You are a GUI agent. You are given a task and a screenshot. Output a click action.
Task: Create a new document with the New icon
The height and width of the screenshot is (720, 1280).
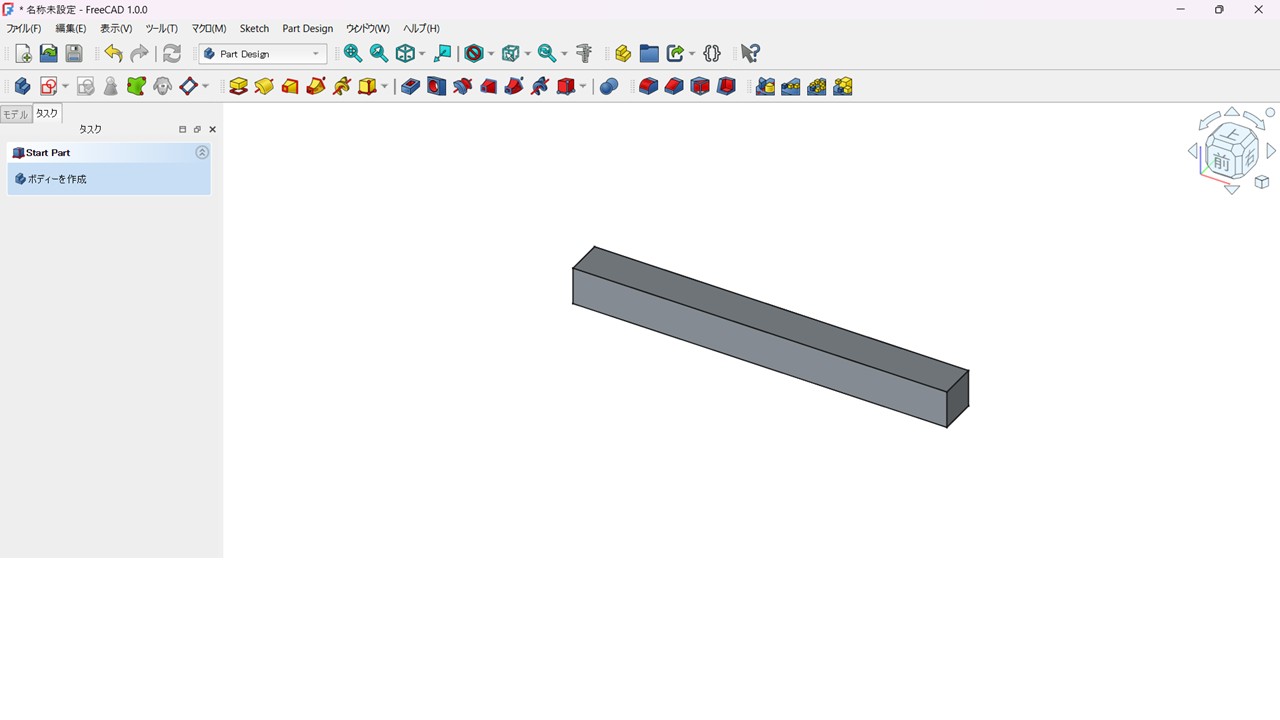coord(23,54)
